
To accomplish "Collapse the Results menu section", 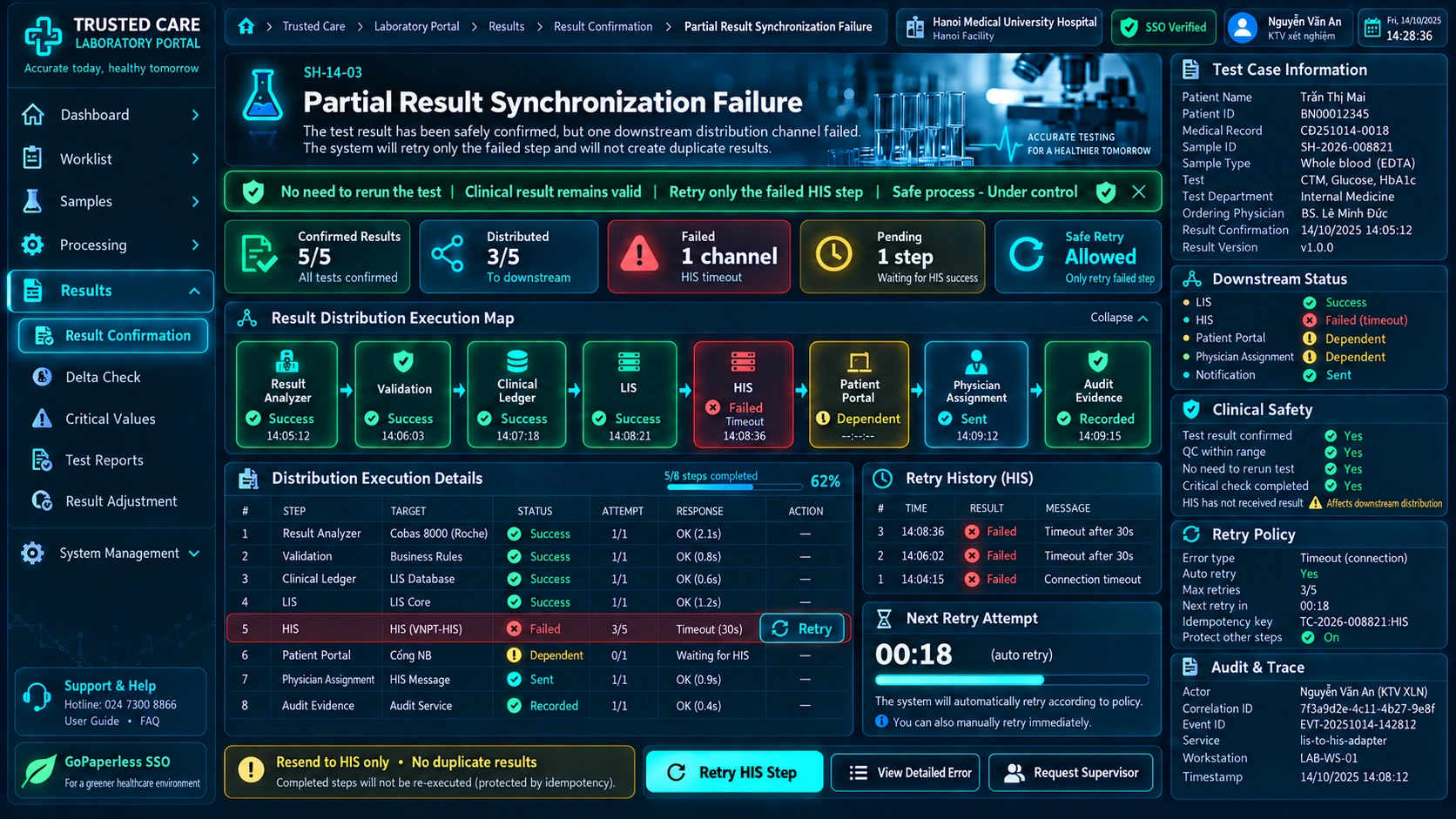I will click(194, 291).
